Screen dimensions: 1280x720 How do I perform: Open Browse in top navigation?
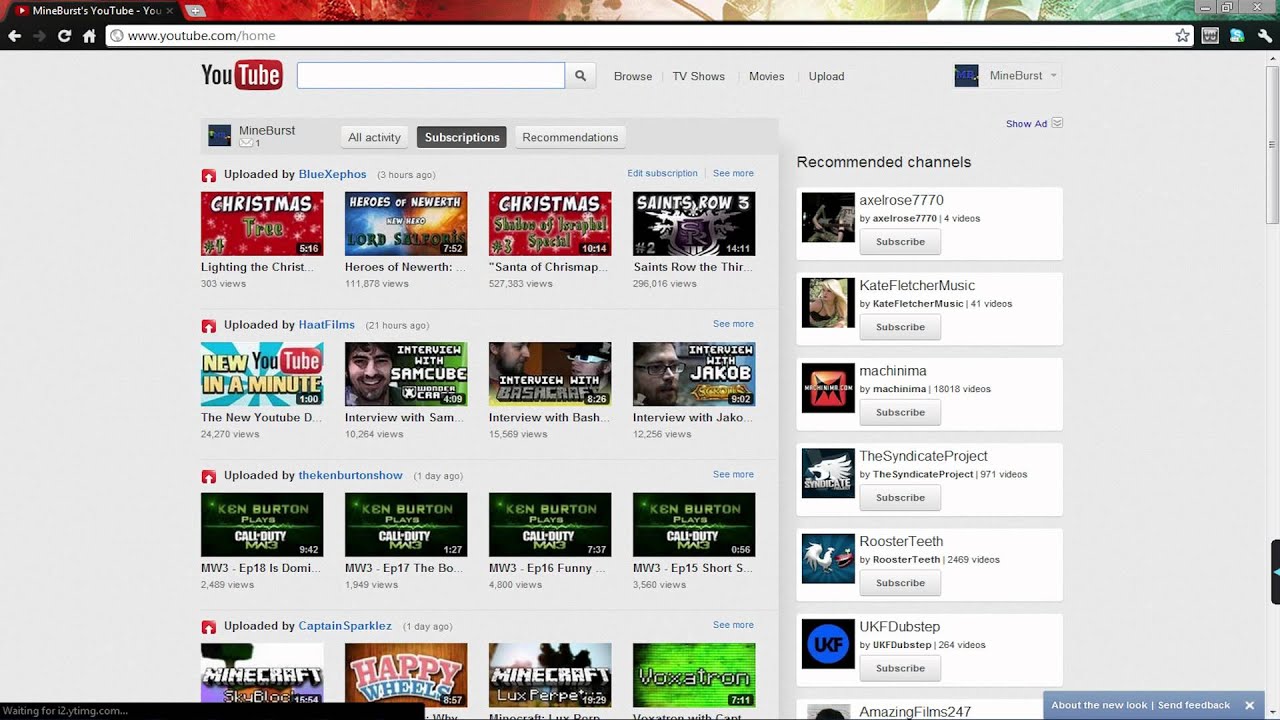(633, 76)
